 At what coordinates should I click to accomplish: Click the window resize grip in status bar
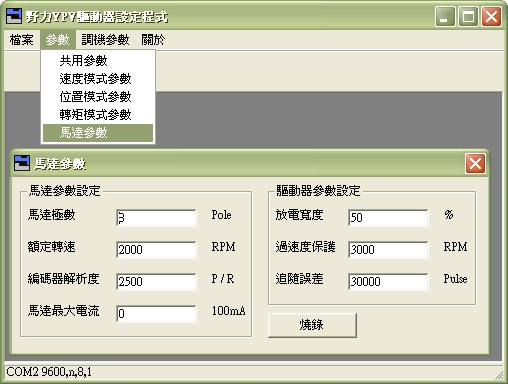tap(499, 374)
